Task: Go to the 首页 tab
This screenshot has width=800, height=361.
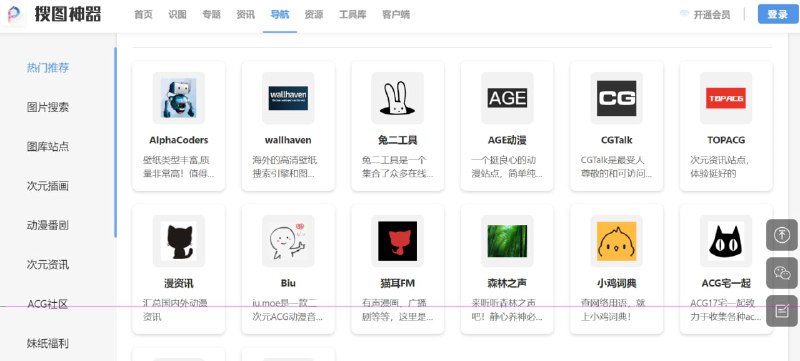Action: pyautogui.click(x=143, y=15)
